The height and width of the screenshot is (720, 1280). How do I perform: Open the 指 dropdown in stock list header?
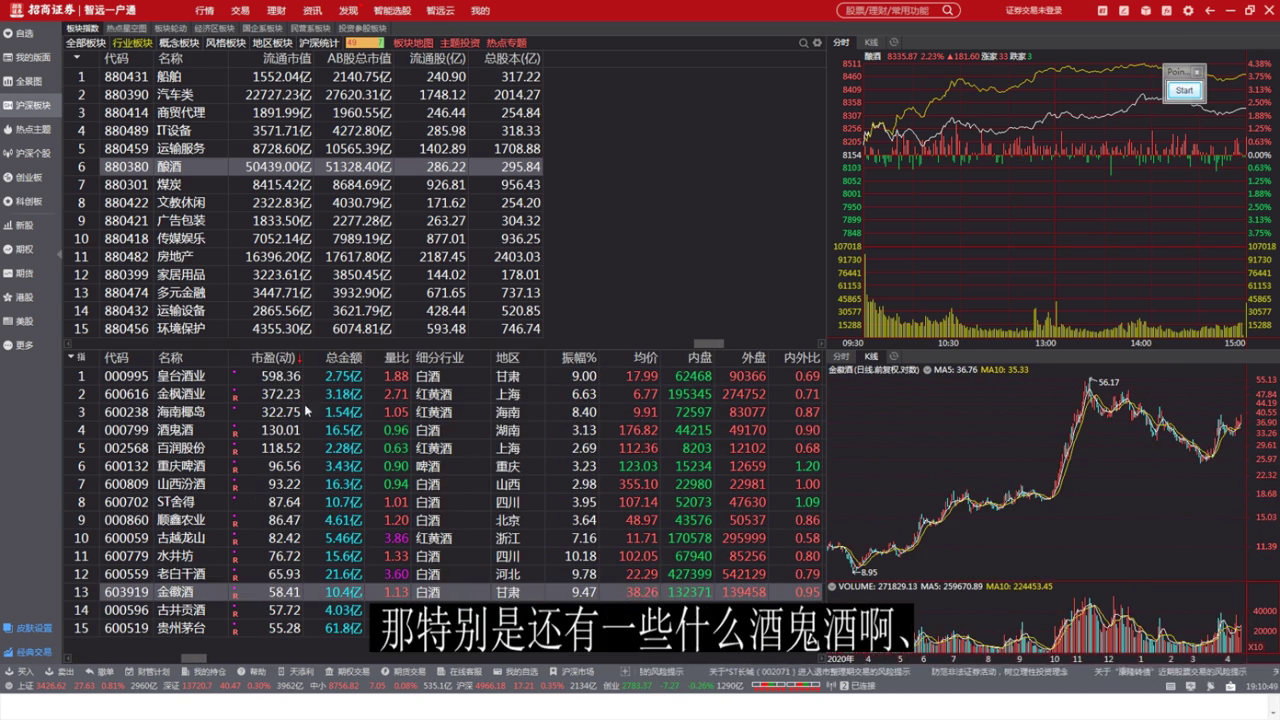pos(75,357)
